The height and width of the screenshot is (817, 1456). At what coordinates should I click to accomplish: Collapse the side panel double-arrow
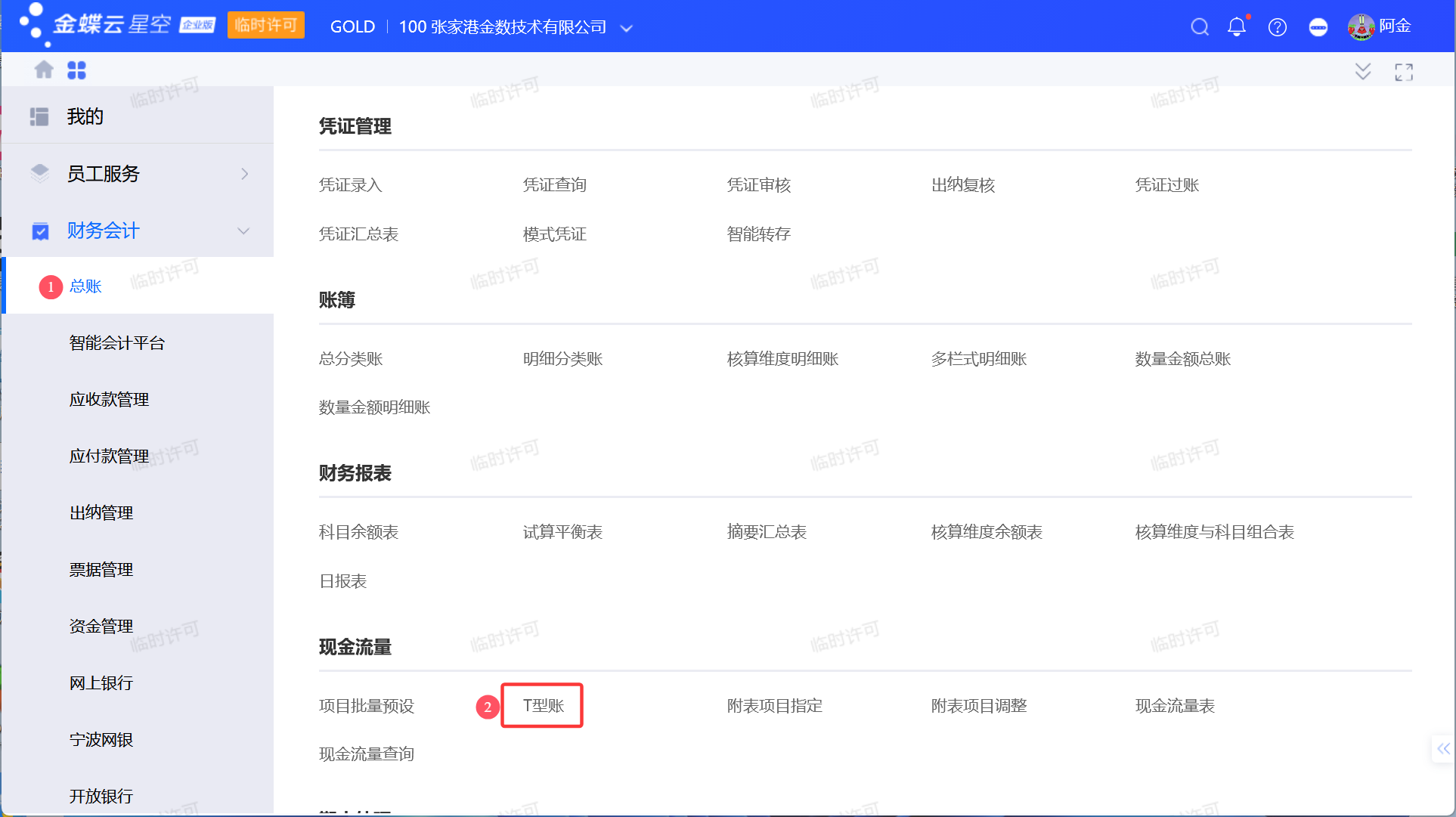tap(1443, 748)
